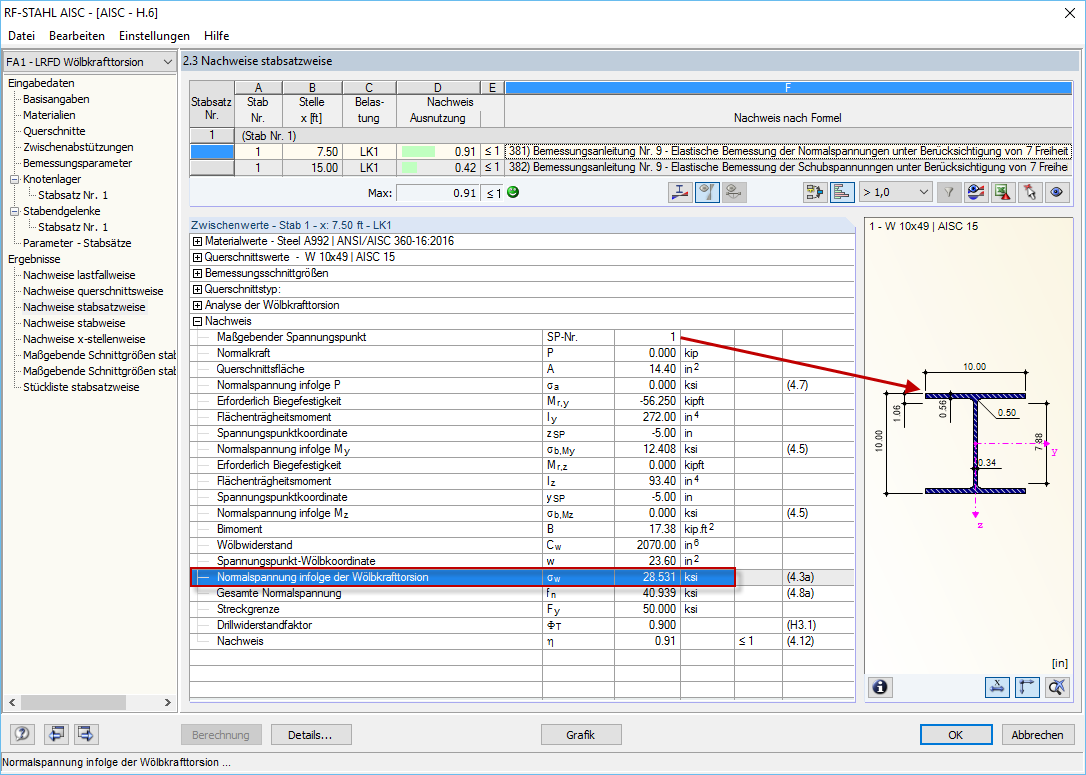Open the > 1,0 ratio filter dropdown
Viewport: 1086px width, 775px height.
895,193
